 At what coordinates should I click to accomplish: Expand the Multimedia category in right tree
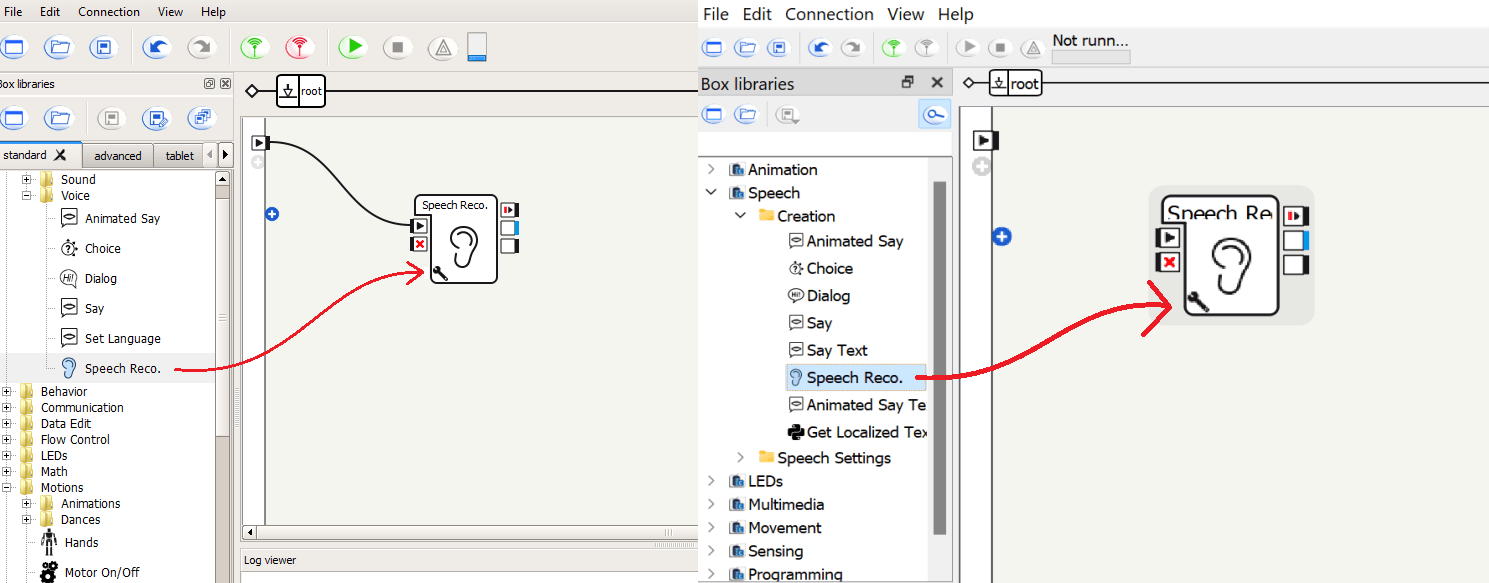(711, 505)
